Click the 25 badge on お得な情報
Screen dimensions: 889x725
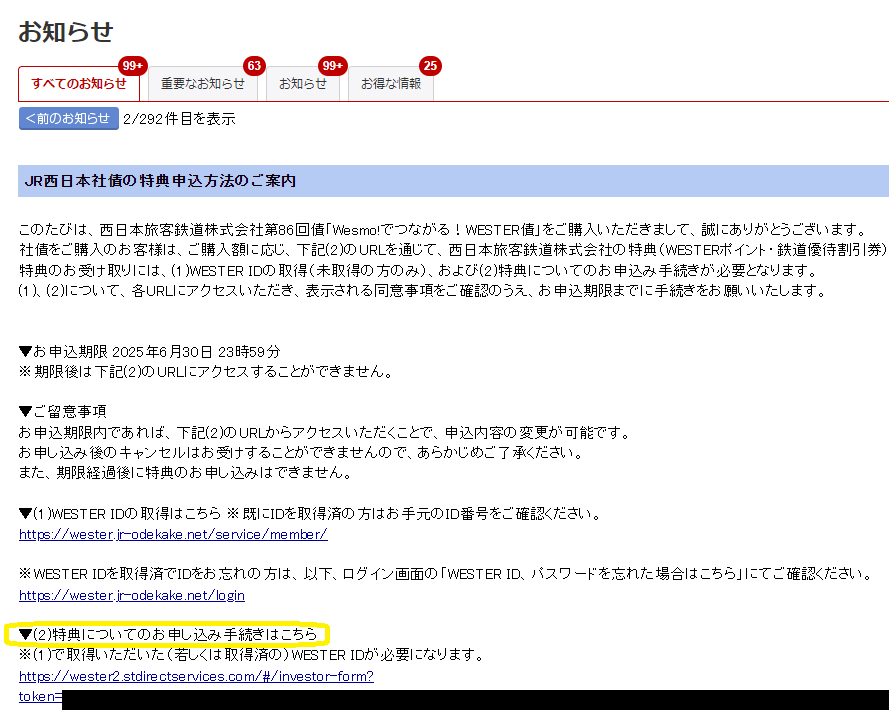430,66
